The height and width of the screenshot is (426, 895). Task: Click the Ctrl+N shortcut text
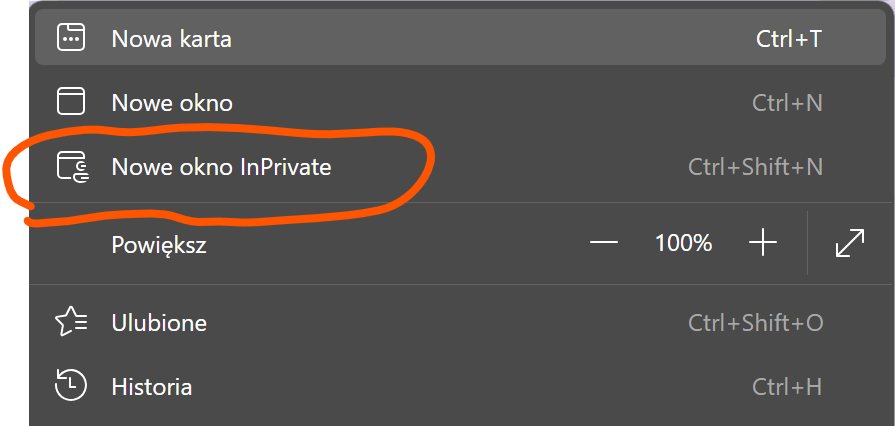pyautogui.click(x=787, y=102)
